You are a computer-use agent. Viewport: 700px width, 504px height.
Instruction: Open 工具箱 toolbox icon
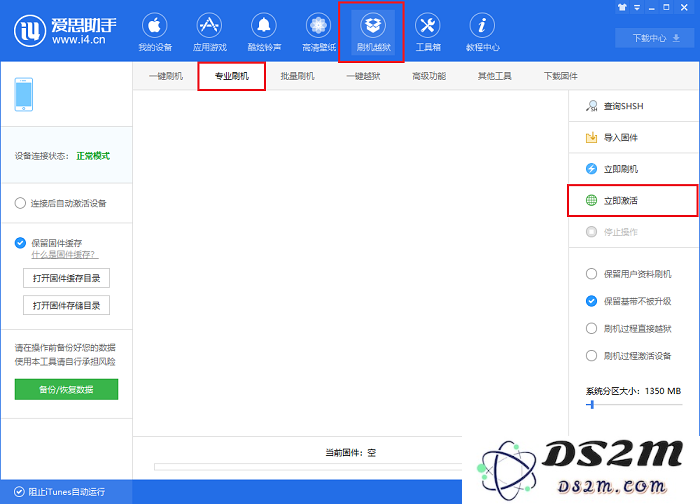(428, 25)
